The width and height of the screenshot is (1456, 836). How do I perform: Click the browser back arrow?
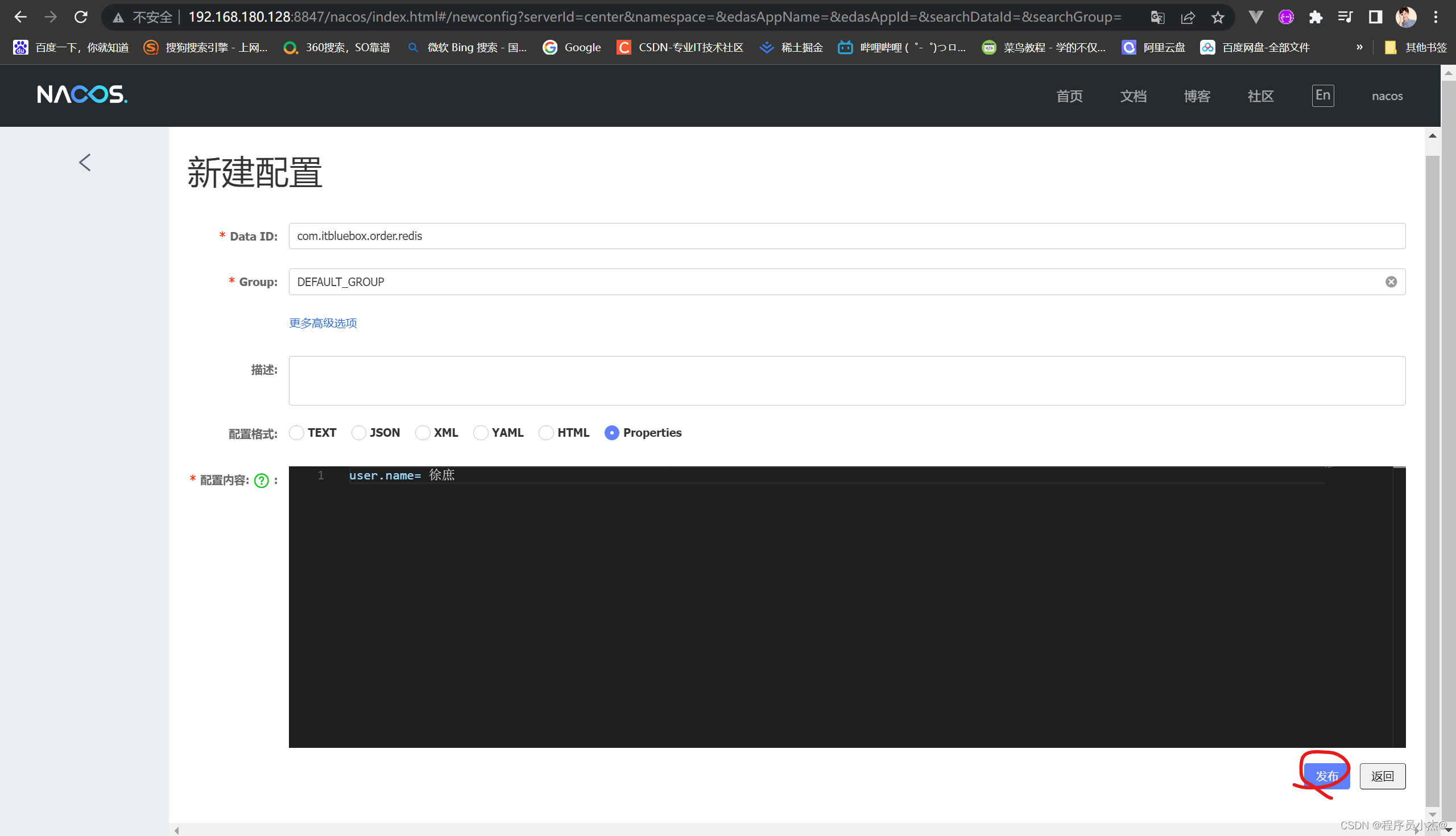pos(20,17)
